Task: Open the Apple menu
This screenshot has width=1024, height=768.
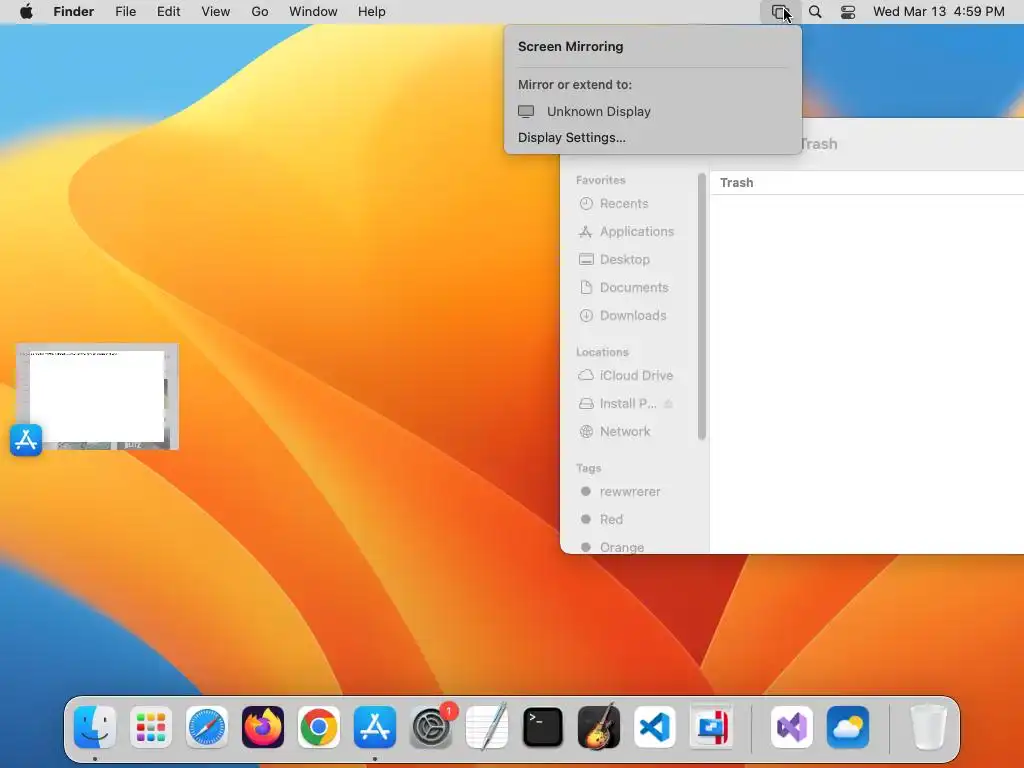Action: [26, 12]
